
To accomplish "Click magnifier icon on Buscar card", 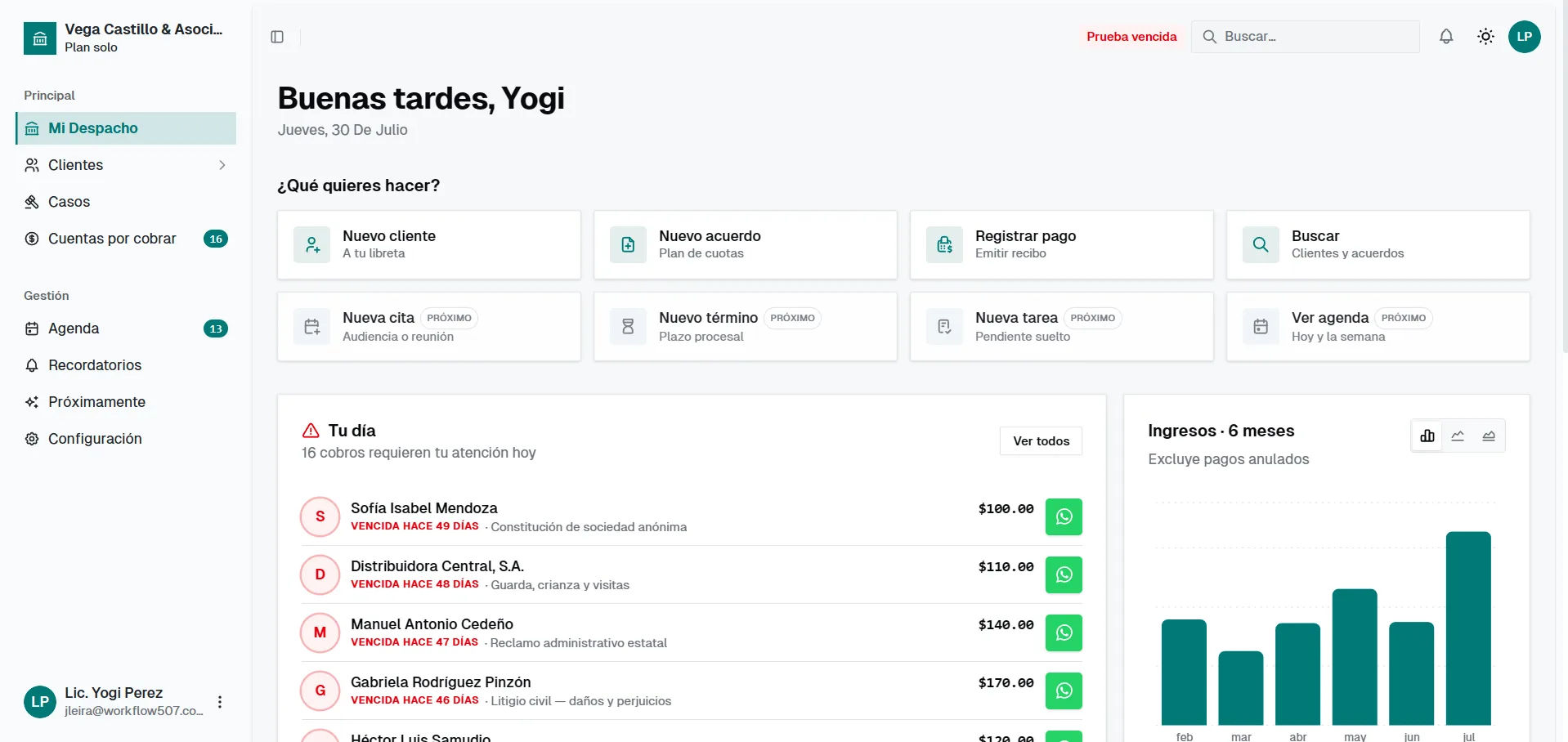I will coord(1261,245).
